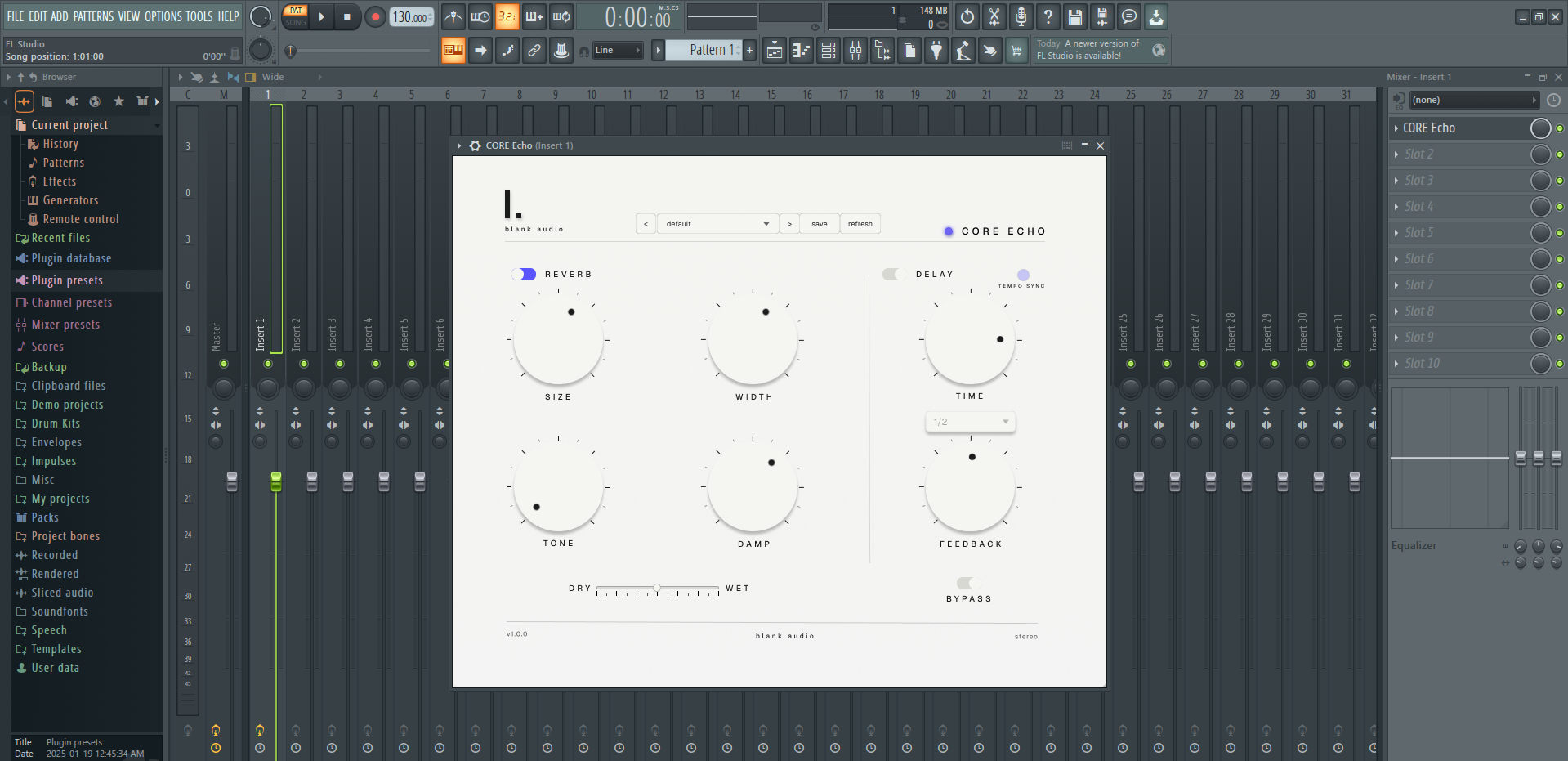Toggle the CORE Echo slot enable LED
1568x761 pixels.
(1560, 128)
